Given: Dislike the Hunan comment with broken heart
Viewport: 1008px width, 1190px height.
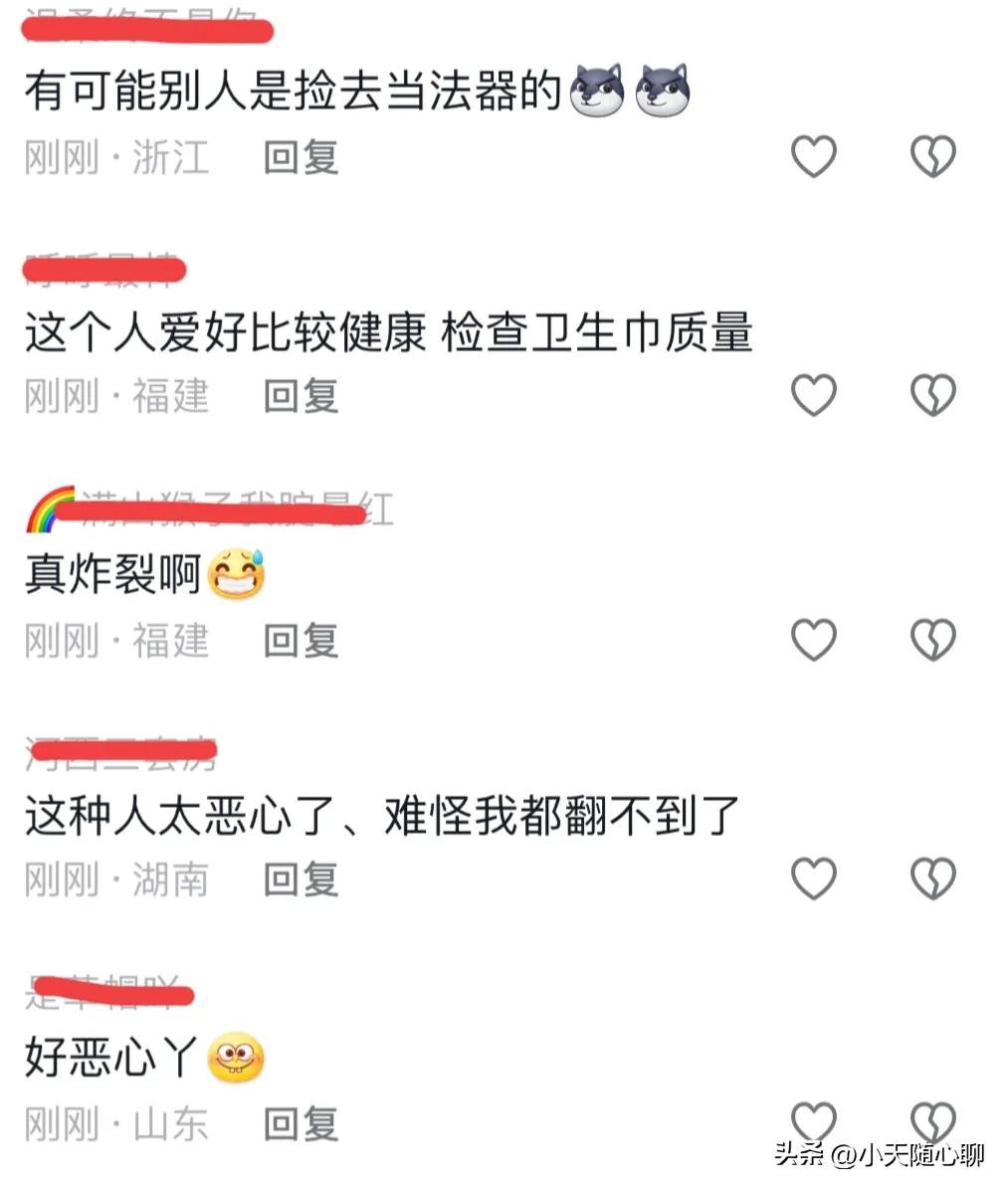Looking at the screenshot, I should click(x=932, y=879).
